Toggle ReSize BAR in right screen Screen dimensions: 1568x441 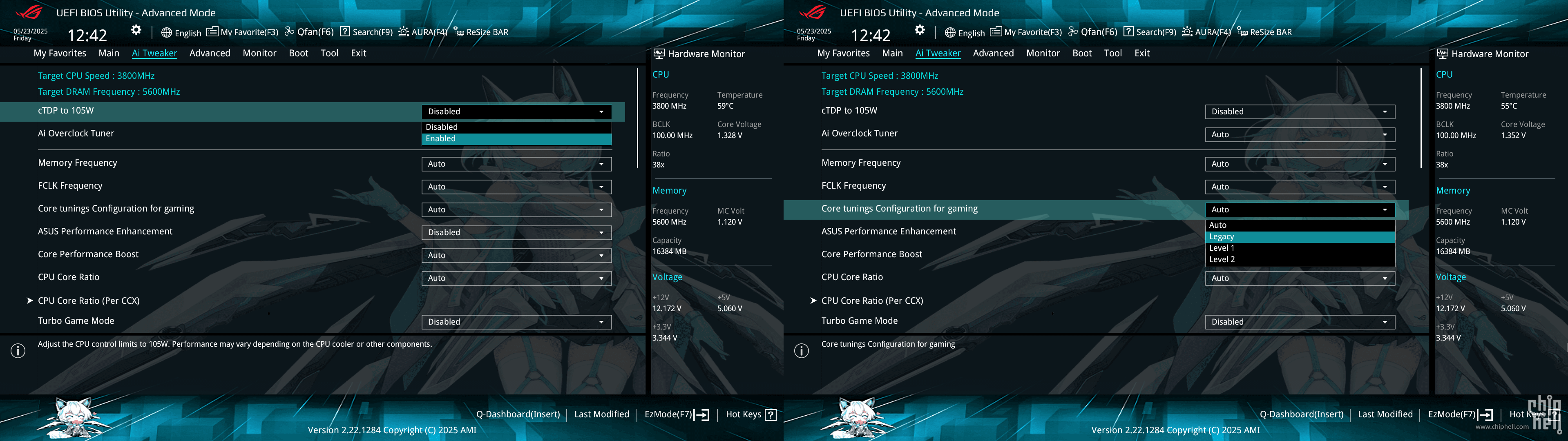(1264, 32)
